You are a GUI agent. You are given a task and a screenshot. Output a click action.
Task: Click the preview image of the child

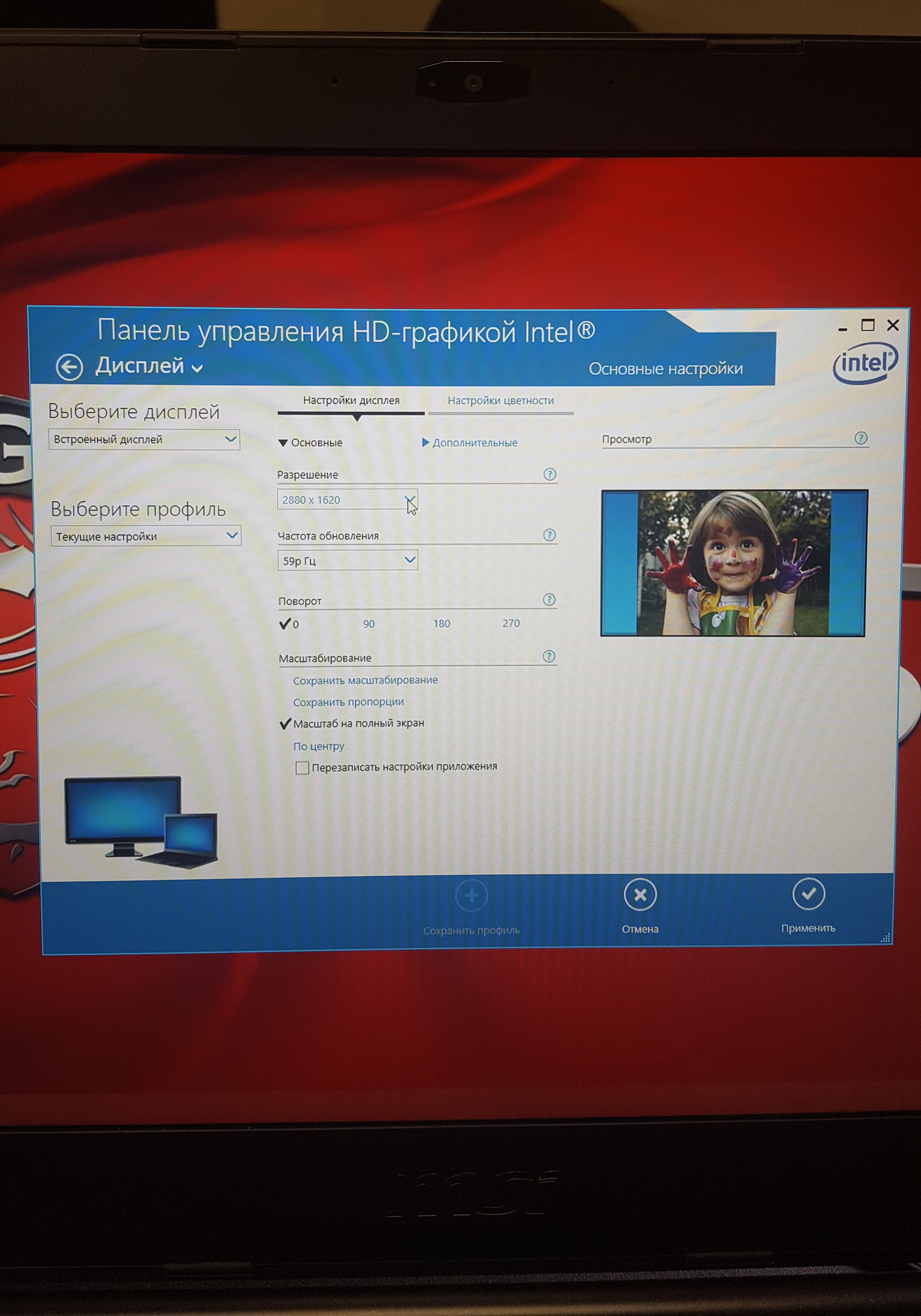click(734, 563)
